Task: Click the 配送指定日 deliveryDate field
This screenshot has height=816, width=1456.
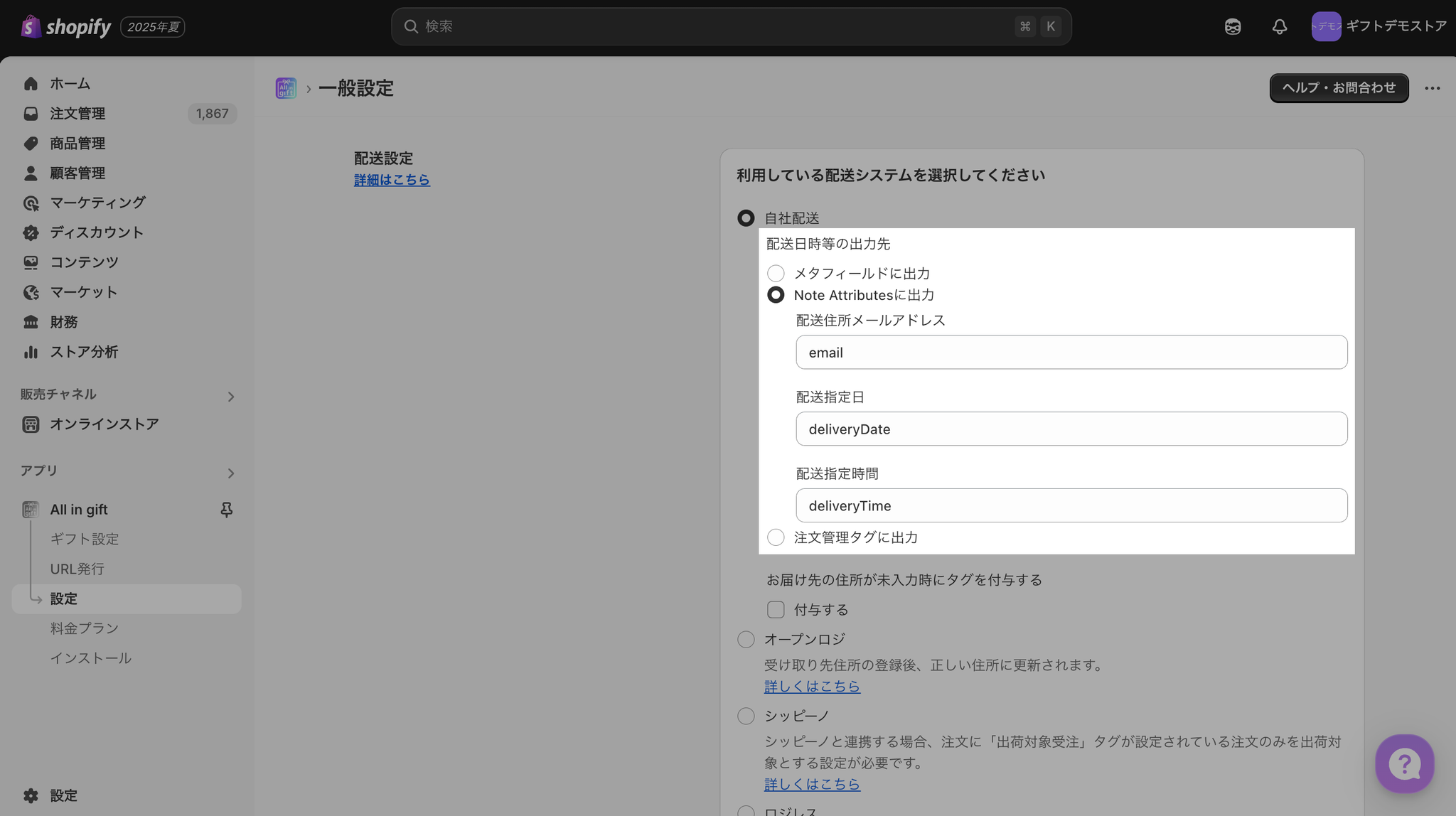Action: [x=1071, y=429]
